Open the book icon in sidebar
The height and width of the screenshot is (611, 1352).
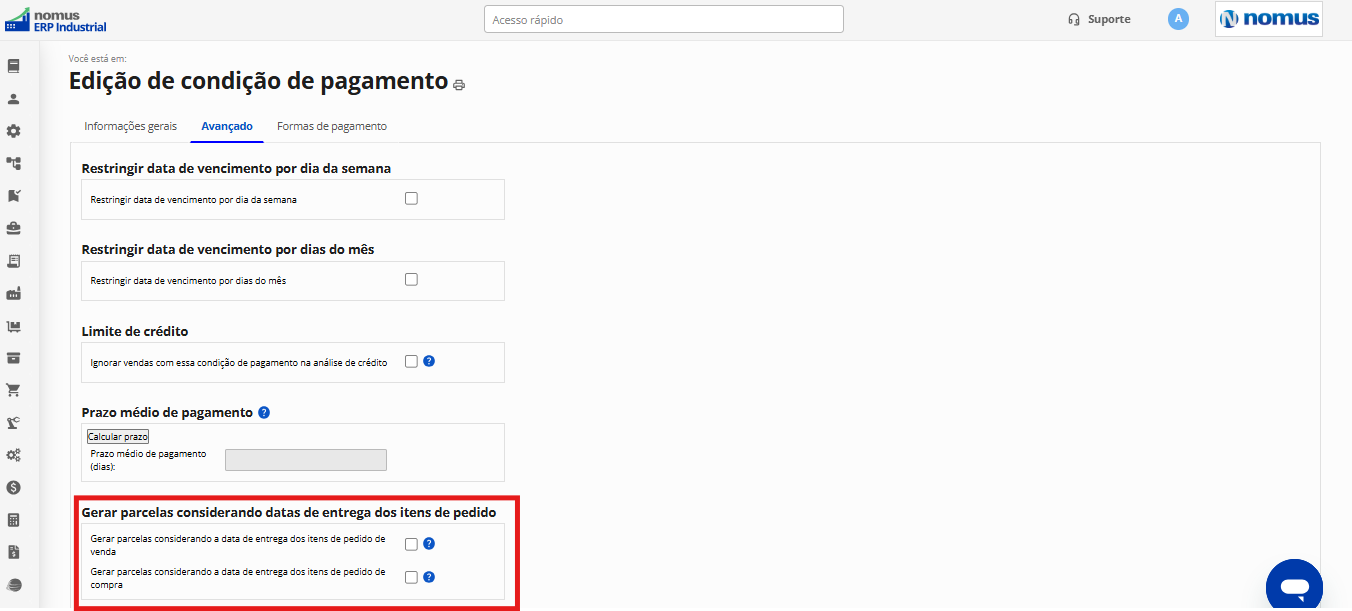click(x=14, y=66)
